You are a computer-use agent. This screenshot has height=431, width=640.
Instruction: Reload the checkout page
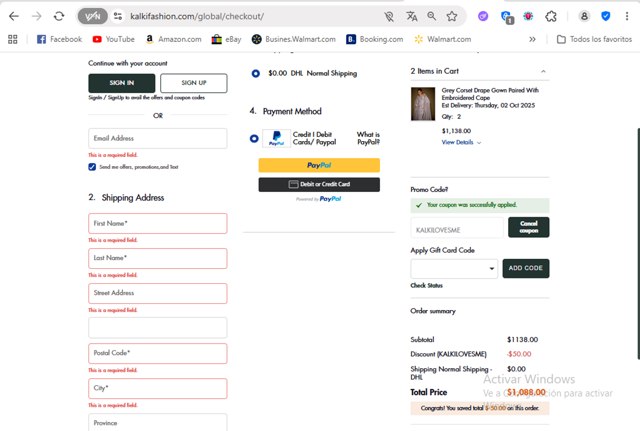[59, 16]
